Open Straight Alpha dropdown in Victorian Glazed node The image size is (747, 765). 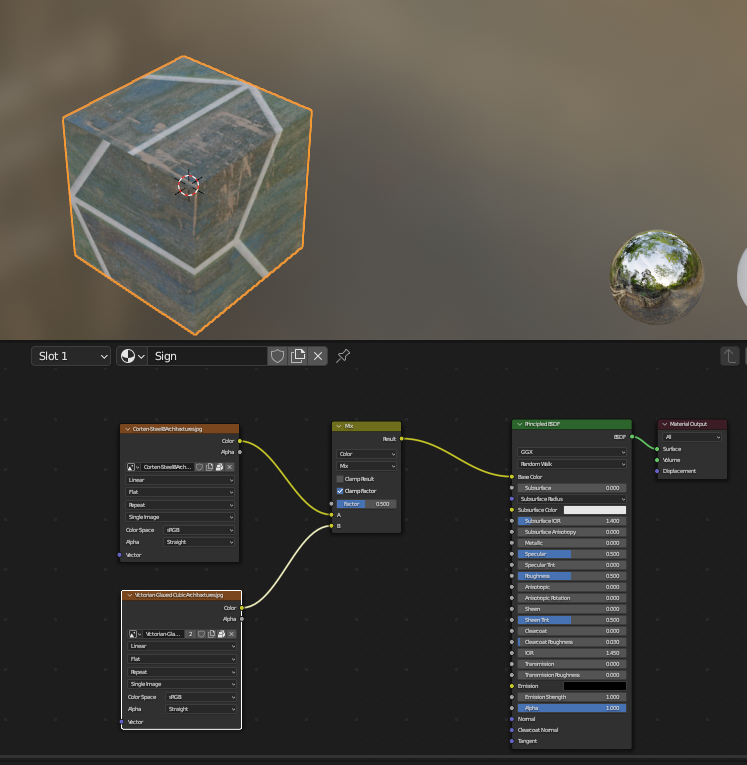[201, 709]
